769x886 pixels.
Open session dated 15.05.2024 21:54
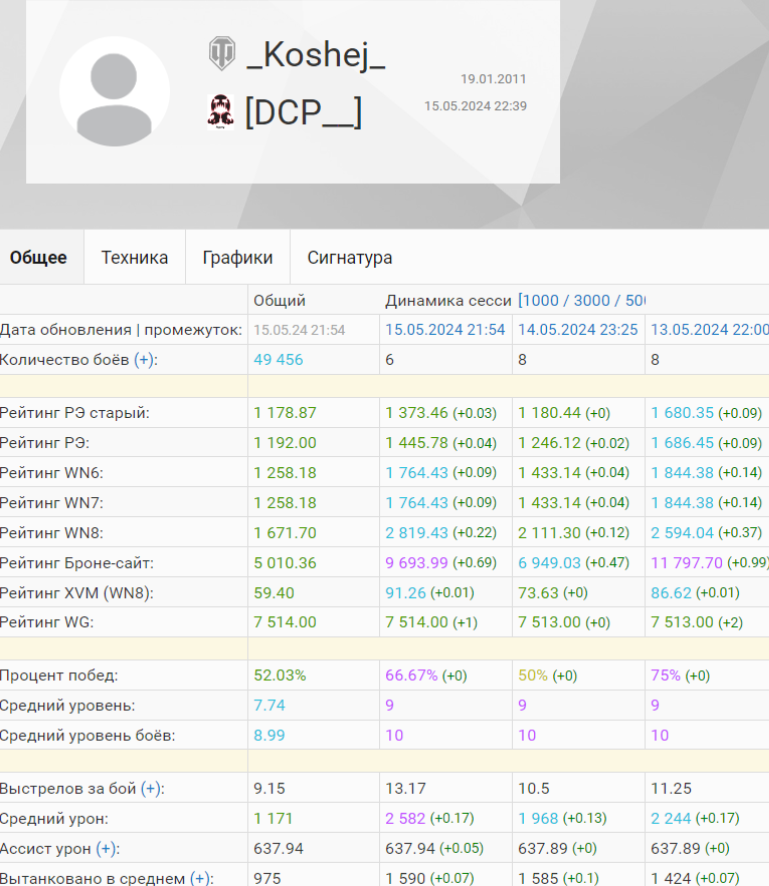(x=445, y=330)
